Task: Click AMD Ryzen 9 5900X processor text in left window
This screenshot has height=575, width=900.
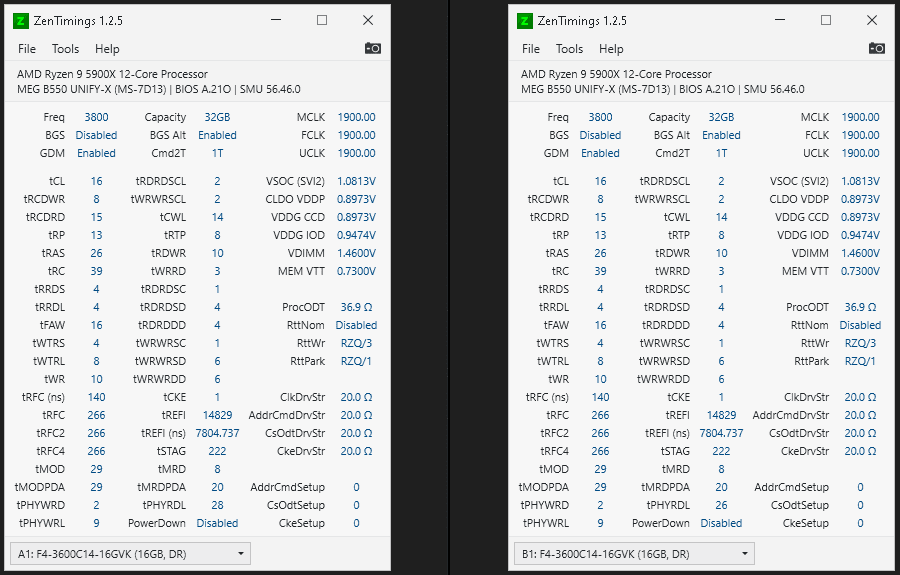Action: click(112, 74)
